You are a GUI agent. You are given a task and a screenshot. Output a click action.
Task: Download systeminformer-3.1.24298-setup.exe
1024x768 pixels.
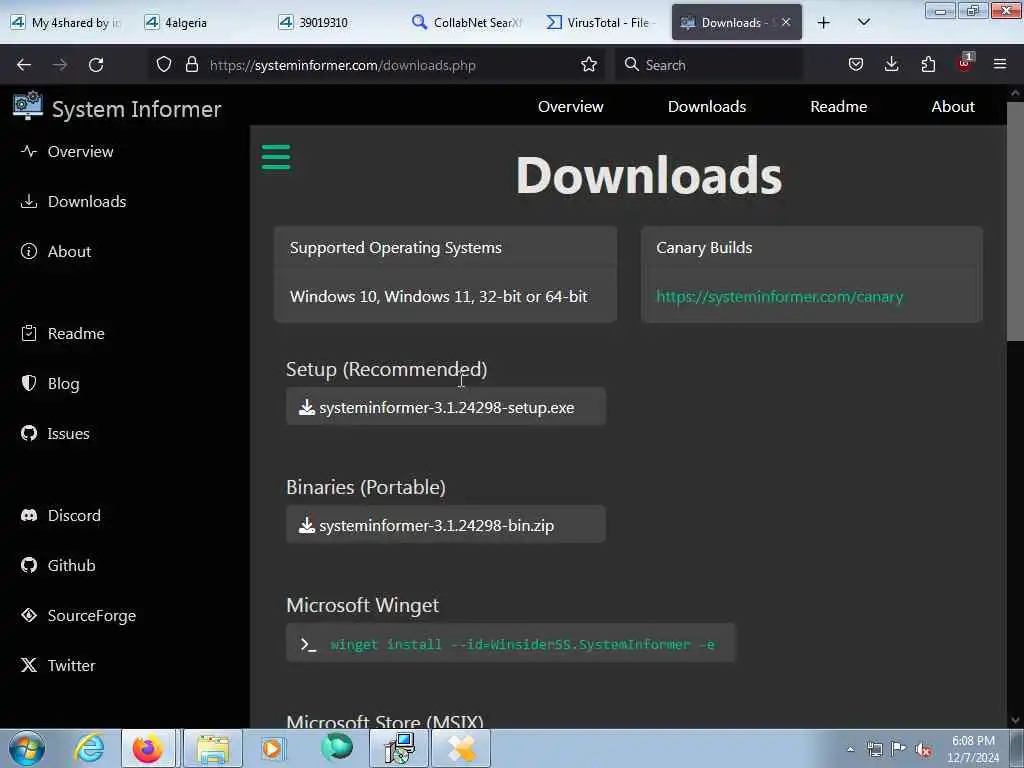(445, 407)
